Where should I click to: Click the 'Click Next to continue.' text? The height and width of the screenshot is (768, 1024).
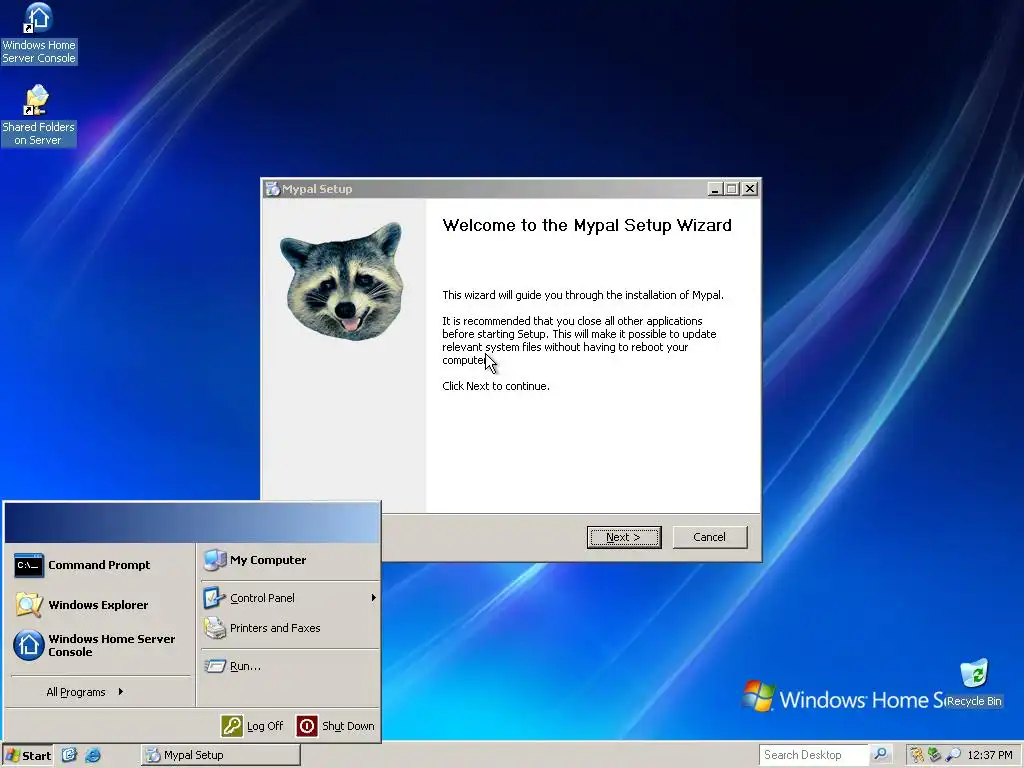(x=496, y=386)
